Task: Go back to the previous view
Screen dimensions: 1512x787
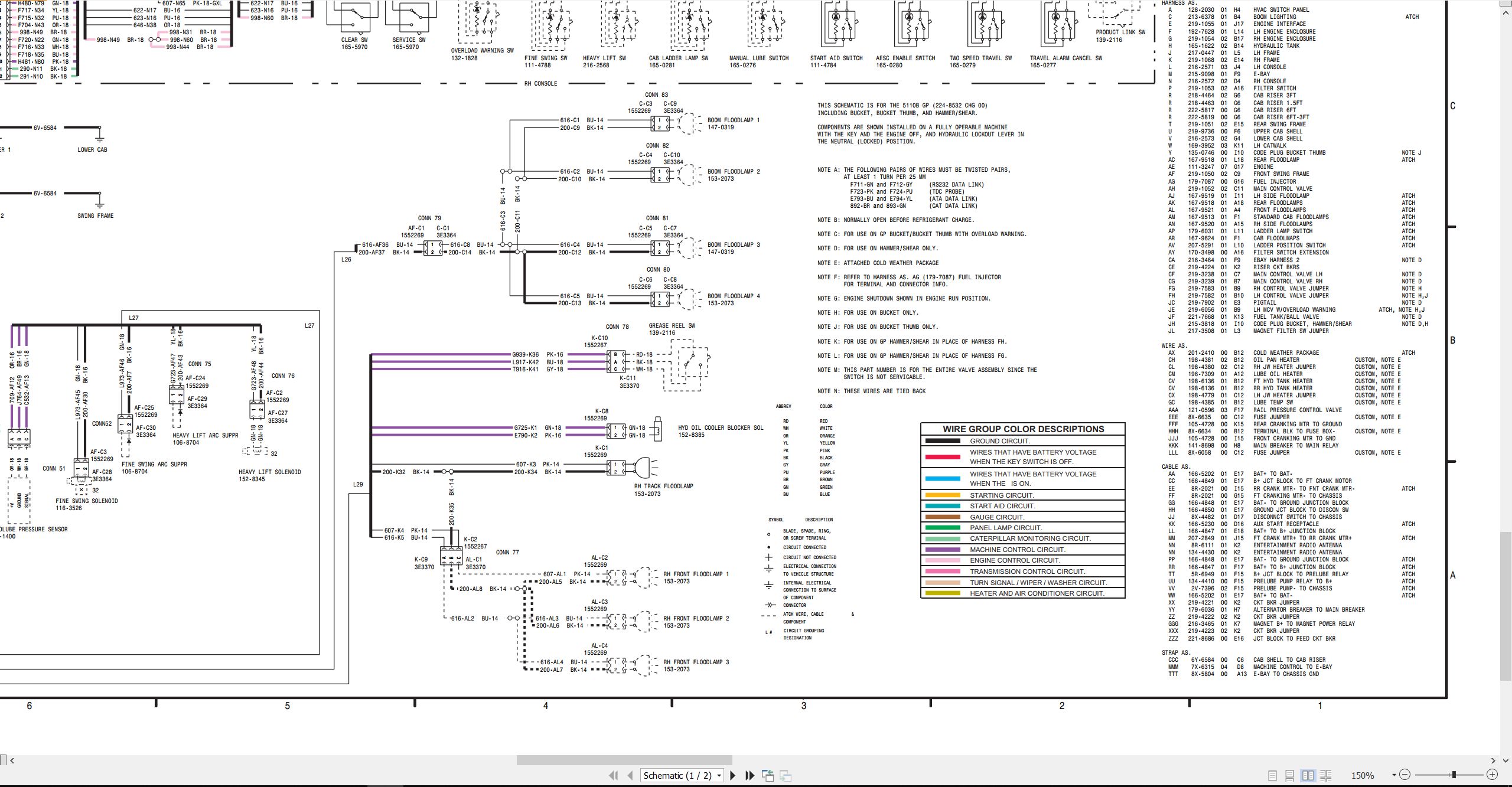Action: click(x=768, y=775)
